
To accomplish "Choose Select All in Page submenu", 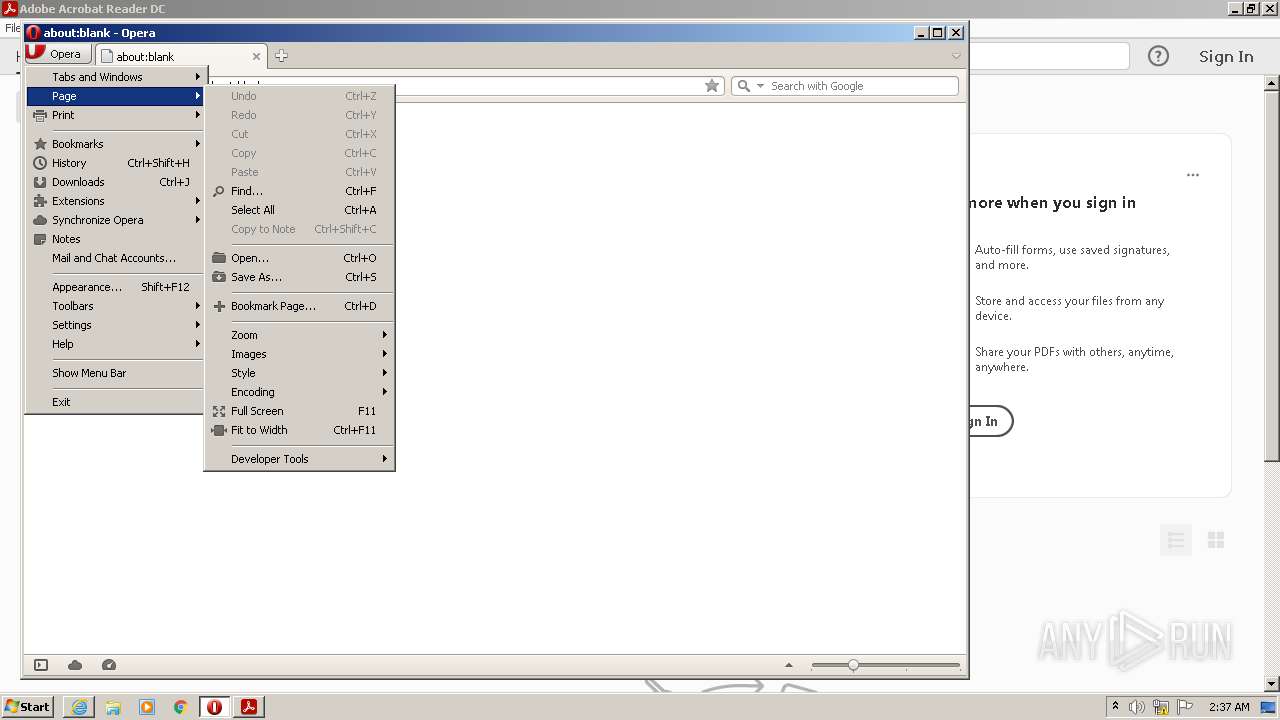I will coord(299,210).
